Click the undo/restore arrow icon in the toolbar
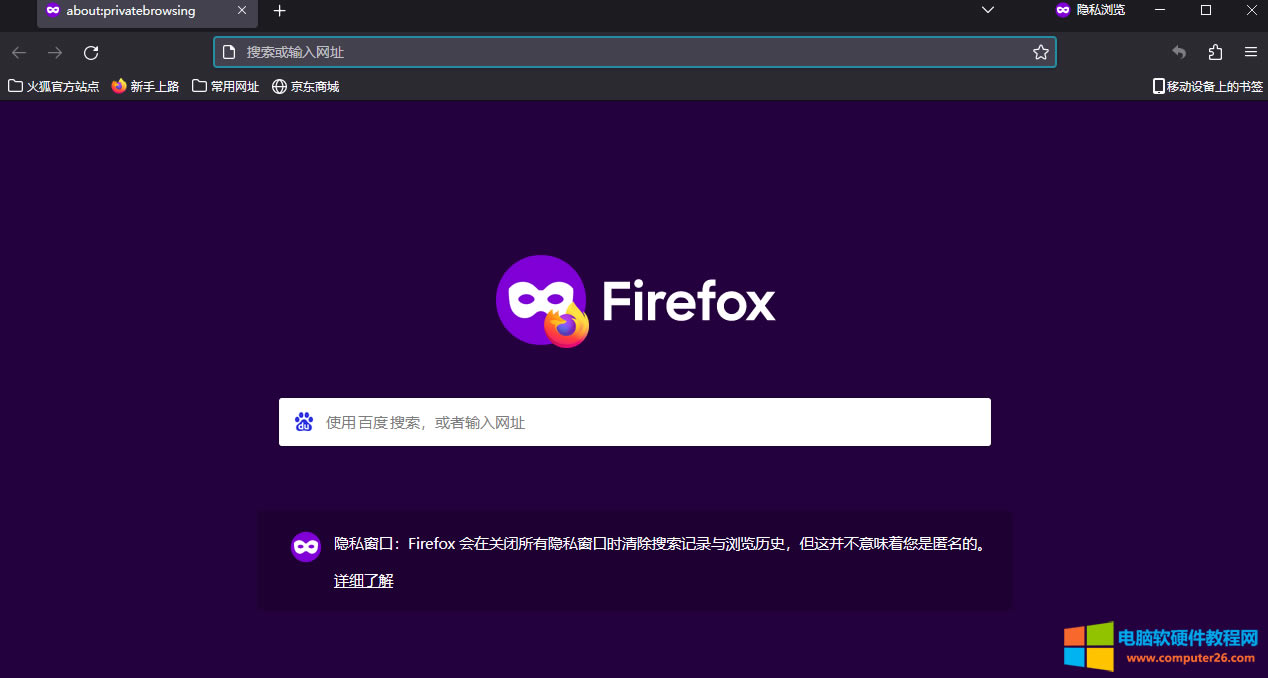 1178,51
